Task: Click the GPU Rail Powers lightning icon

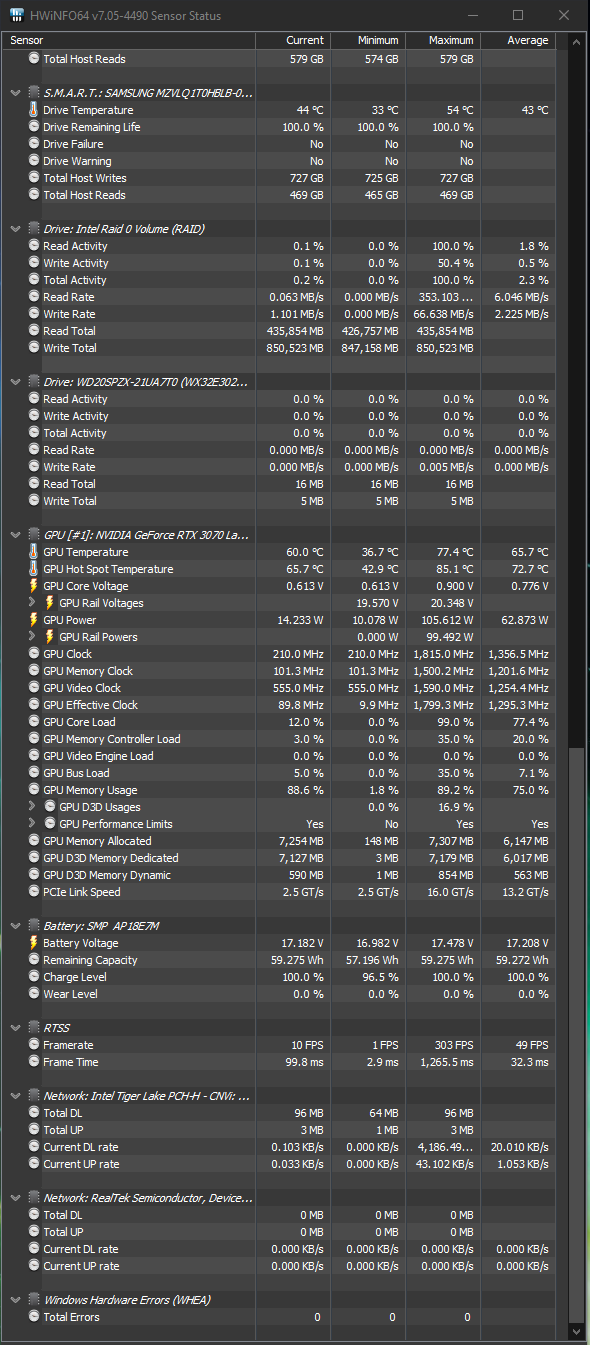Action: [50, 637]
